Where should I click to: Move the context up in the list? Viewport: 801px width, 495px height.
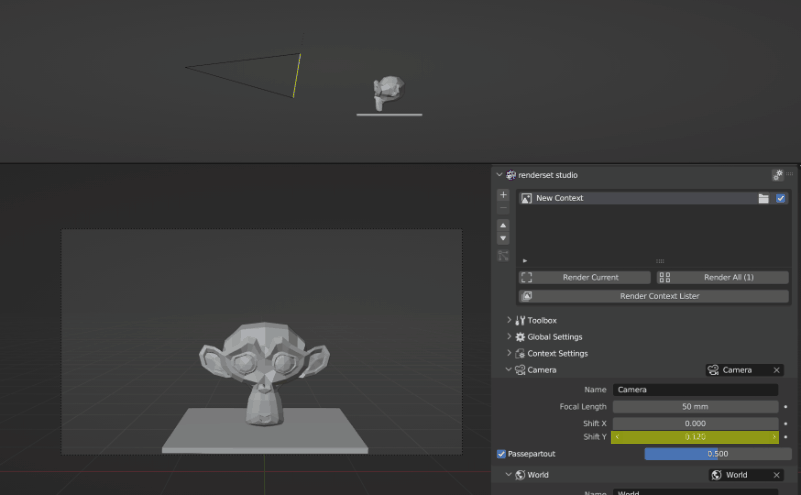tap(503, 225)
